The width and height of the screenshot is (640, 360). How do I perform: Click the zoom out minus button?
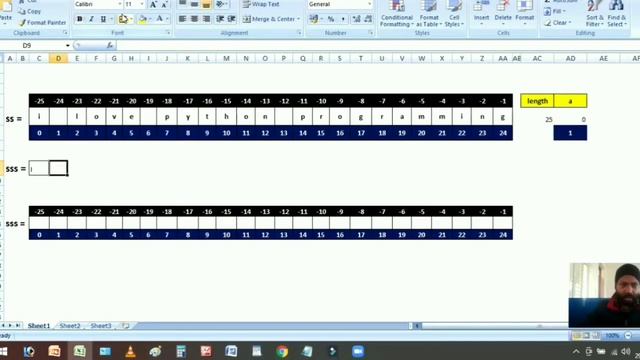[x=628, y=336]
